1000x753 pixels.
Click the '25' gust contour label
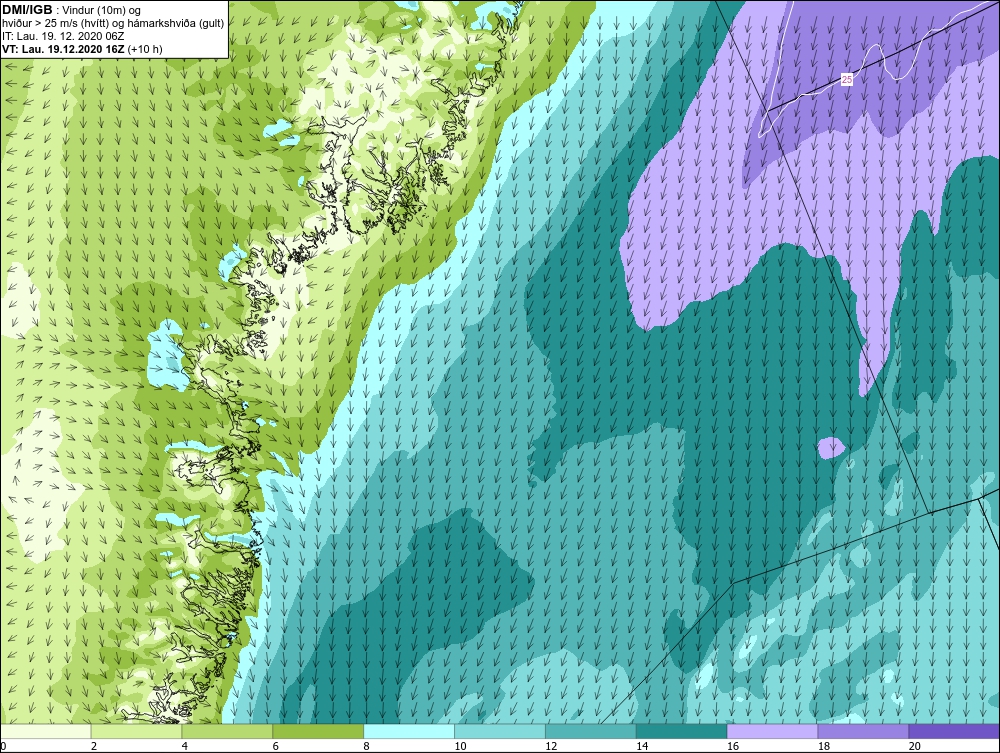pos(846,80)
